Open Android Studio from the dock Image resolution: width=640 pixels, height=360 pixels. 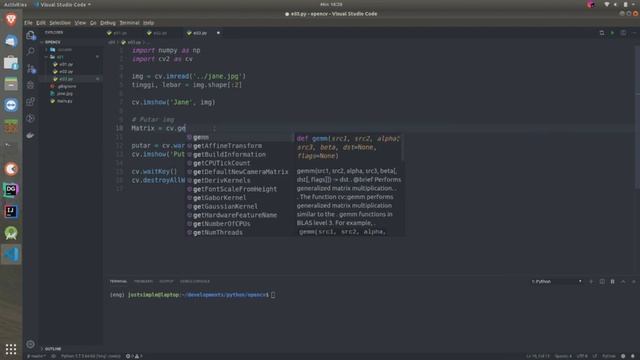click(x=11, y=233)
